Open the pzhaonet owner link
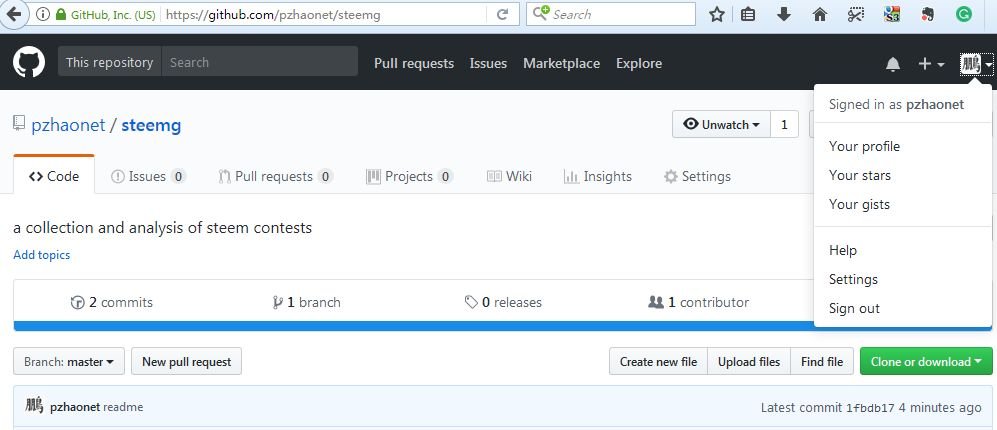997x430 pixels. pyautogui.click(x=68, y=125)
